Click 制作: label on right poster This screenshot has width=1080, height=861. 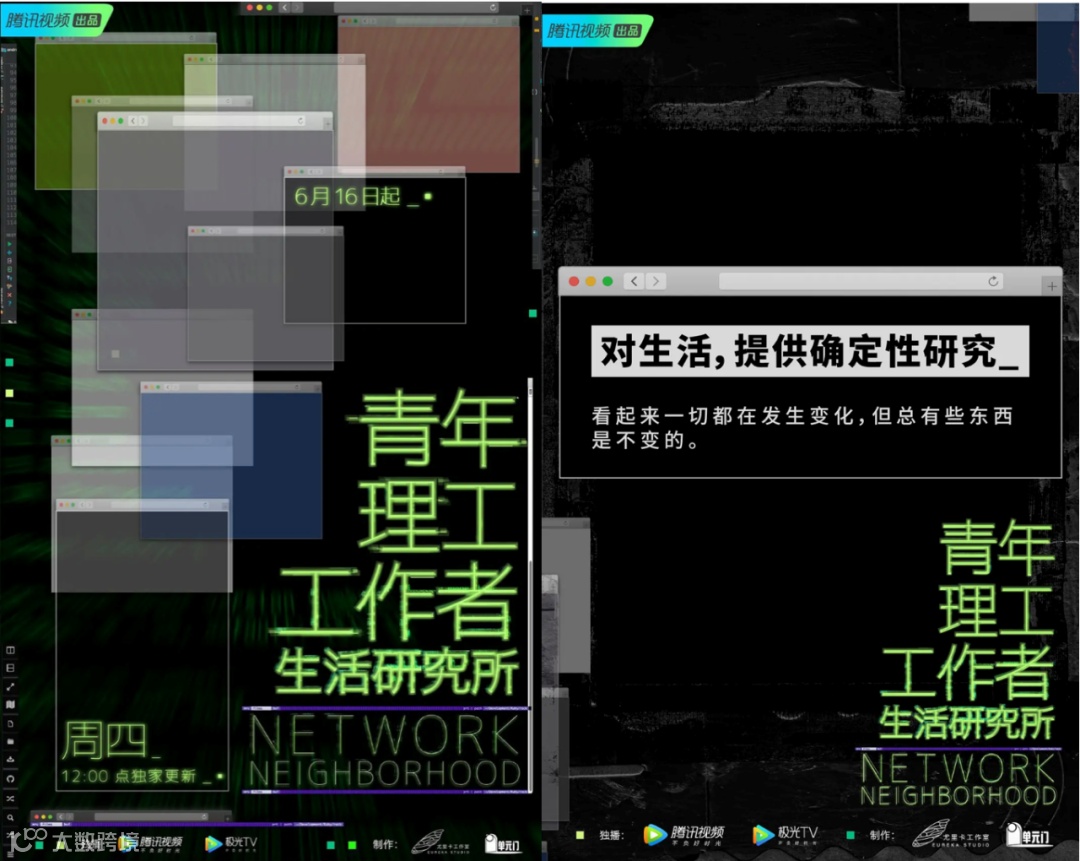882,835
